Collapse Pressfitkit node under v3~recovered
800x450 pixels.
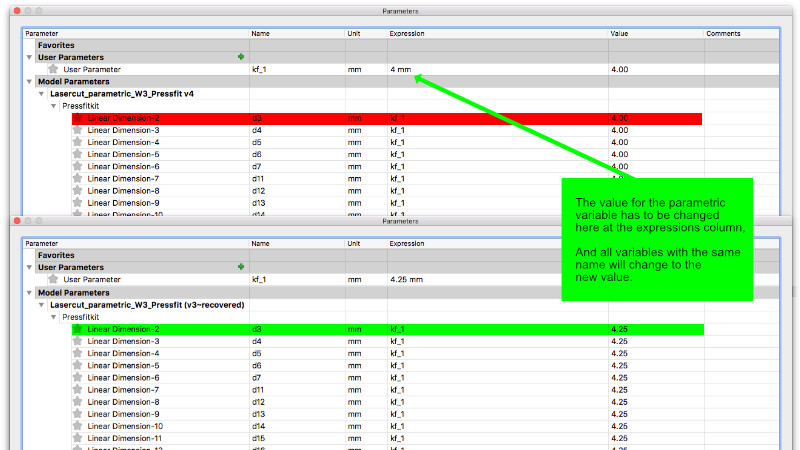coord(54,317)
